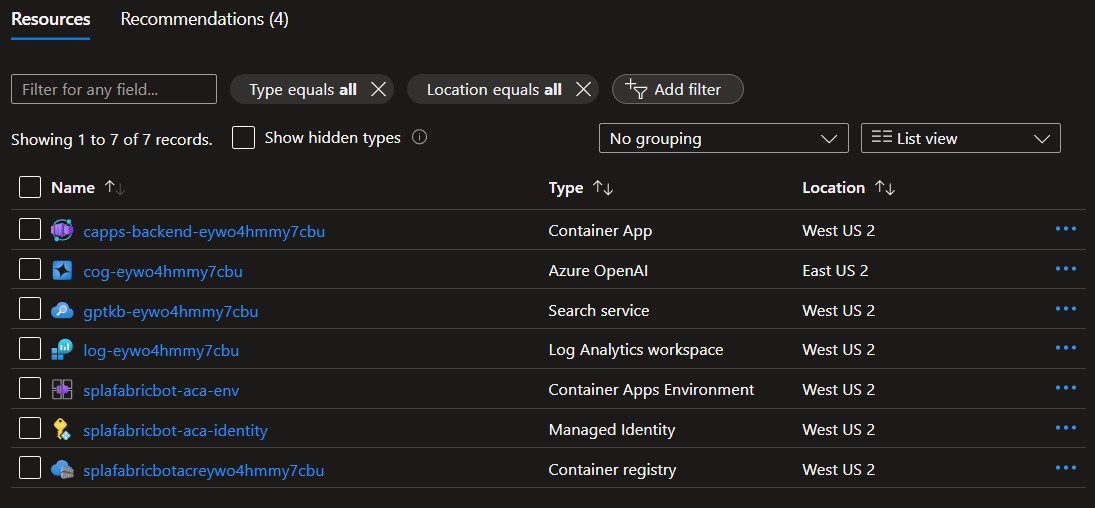Viewport: 1095px width, 508px height.
Task: Select the checkbox for splafabricbot-aca-env
Action: pyautogui.click(x=30, y=389)
